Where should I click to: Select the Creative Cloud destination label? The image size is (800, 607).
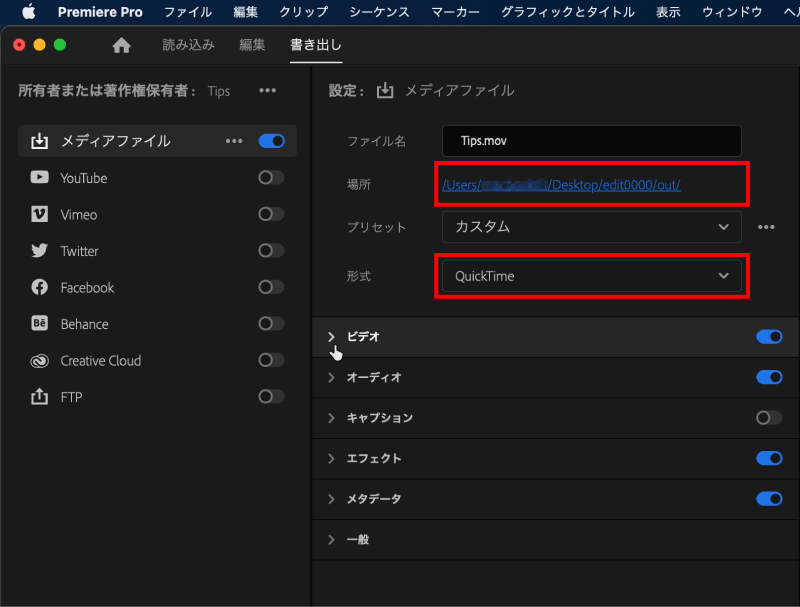(x=101, y=361)
